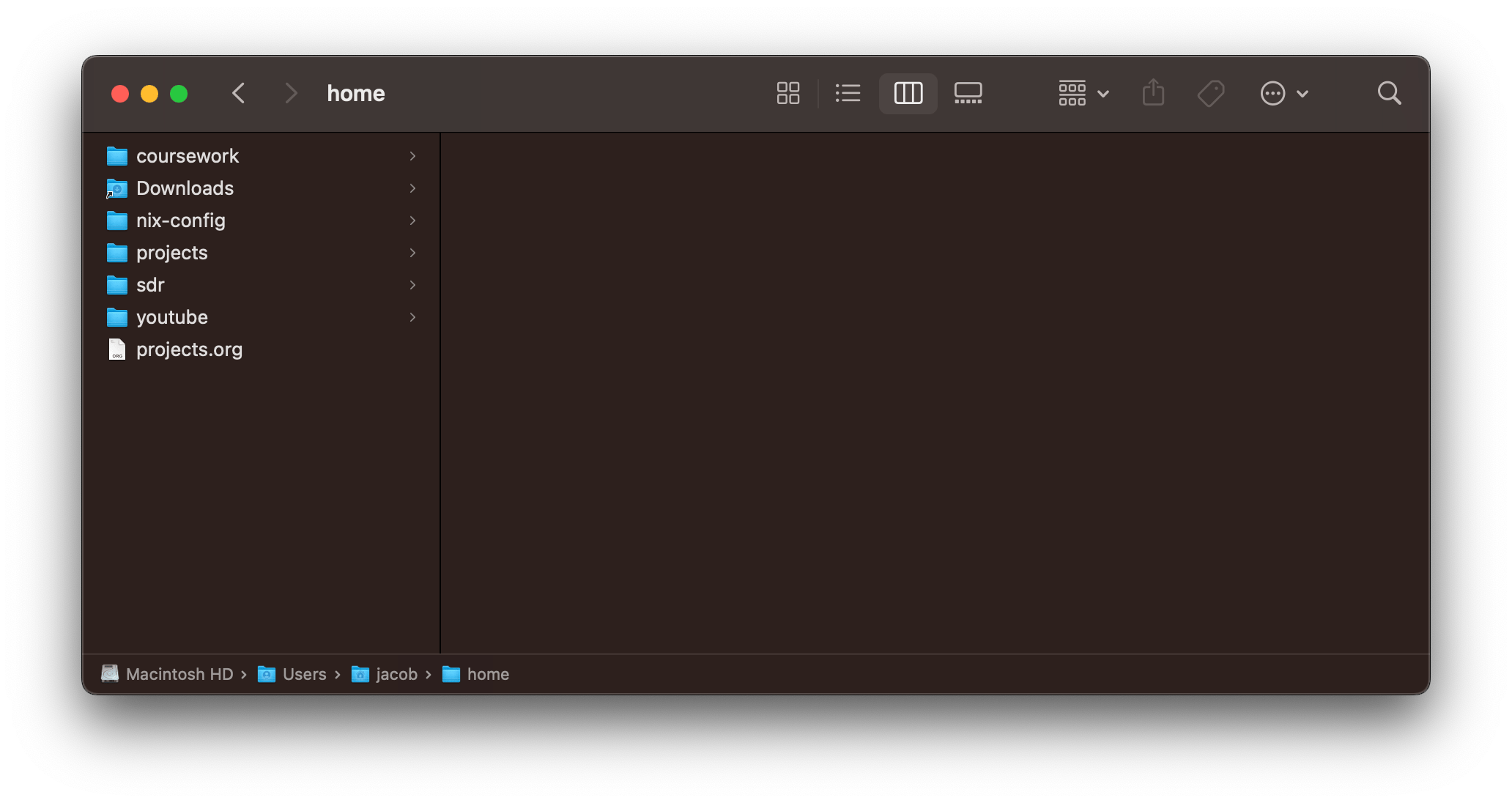Open the Group By dropdown
Viewport: 1512px width, 803px height.
click(x=1083, y=93)
